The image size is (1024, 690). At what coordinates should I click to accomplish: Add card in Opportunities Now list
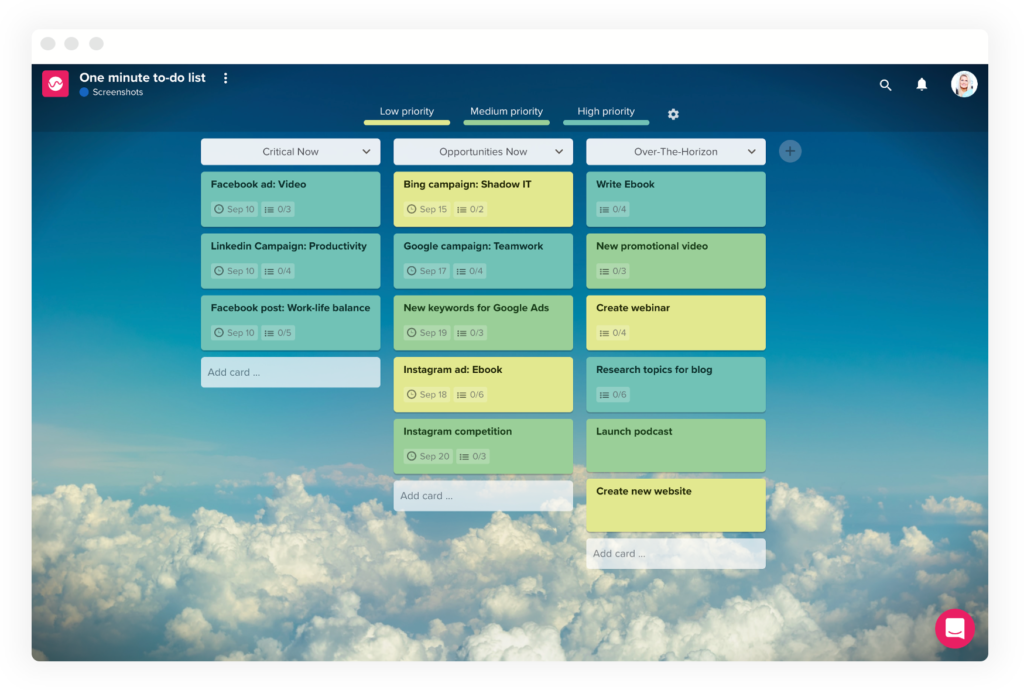[483, 496]
